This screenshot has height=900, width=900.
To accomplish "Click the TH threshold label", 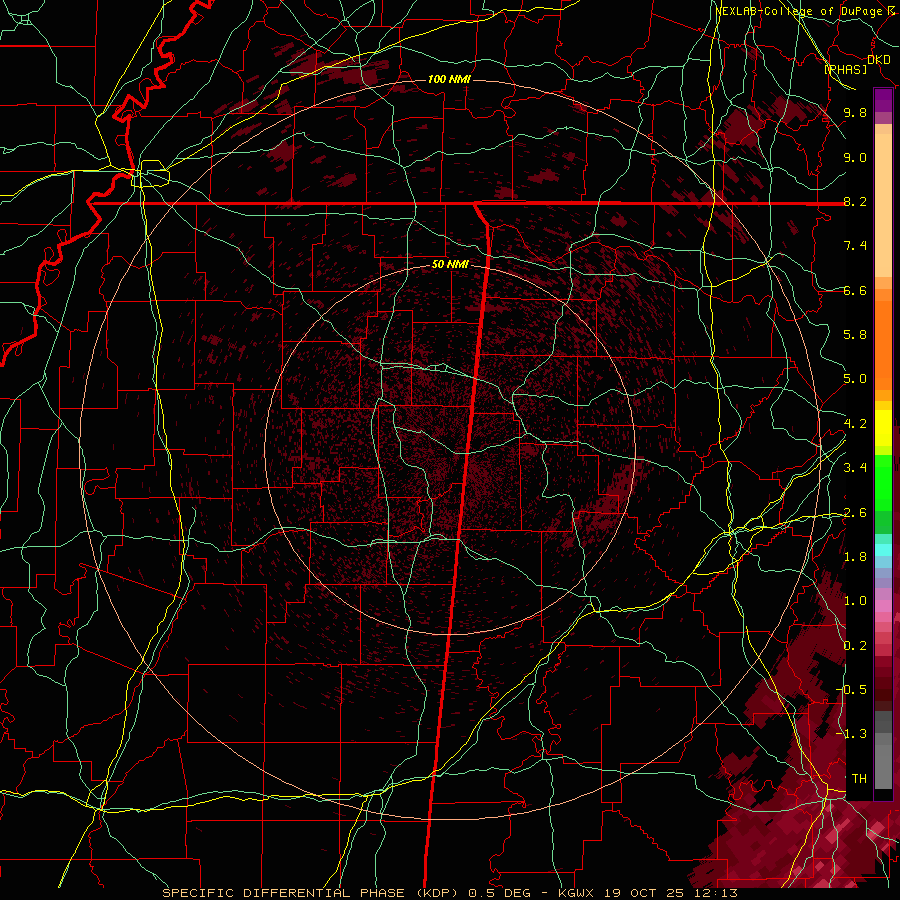I will click(x=859, y=778).
